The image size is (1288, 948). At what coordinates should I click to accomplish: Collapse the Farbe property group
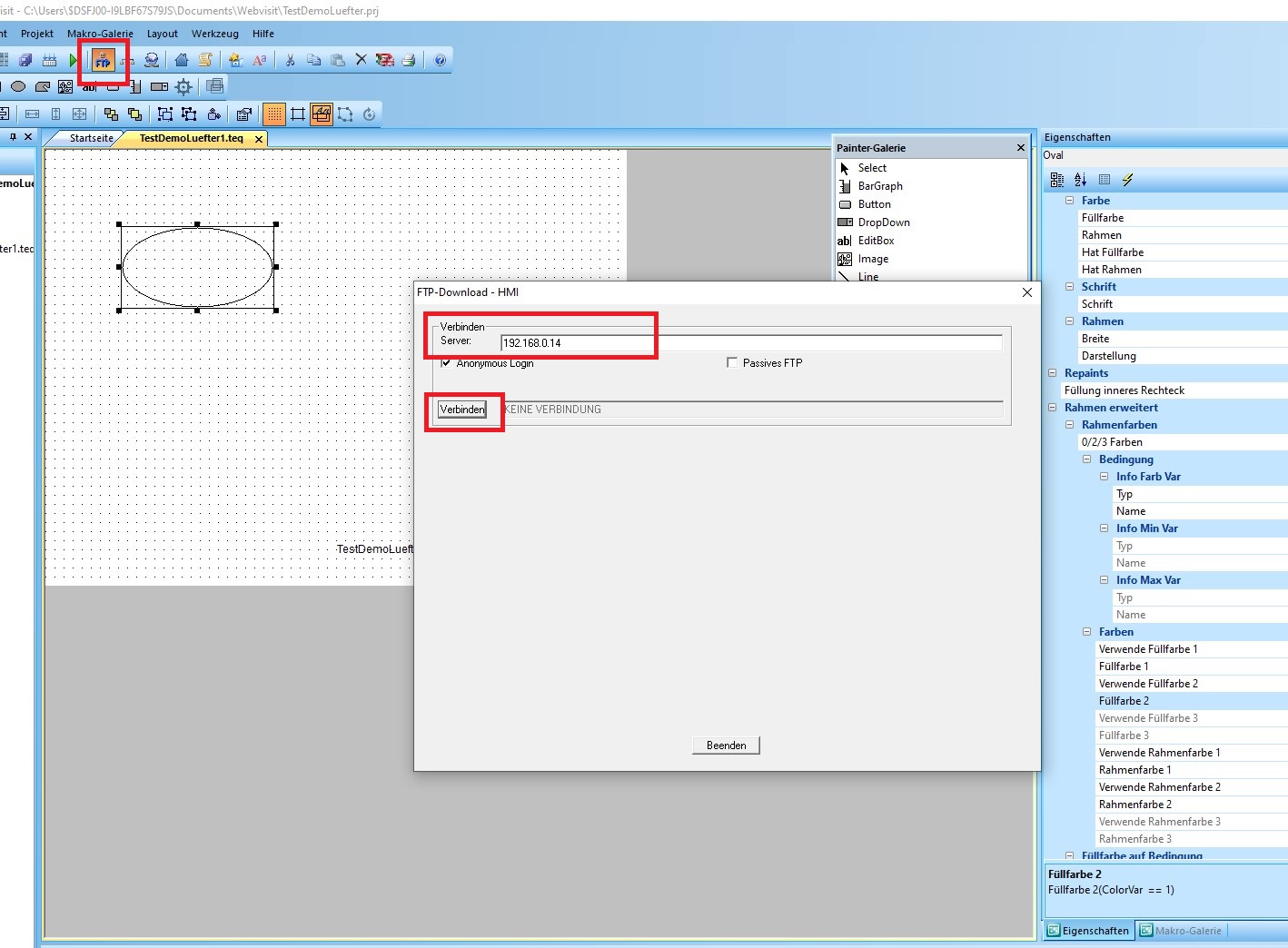(1069, 201)
